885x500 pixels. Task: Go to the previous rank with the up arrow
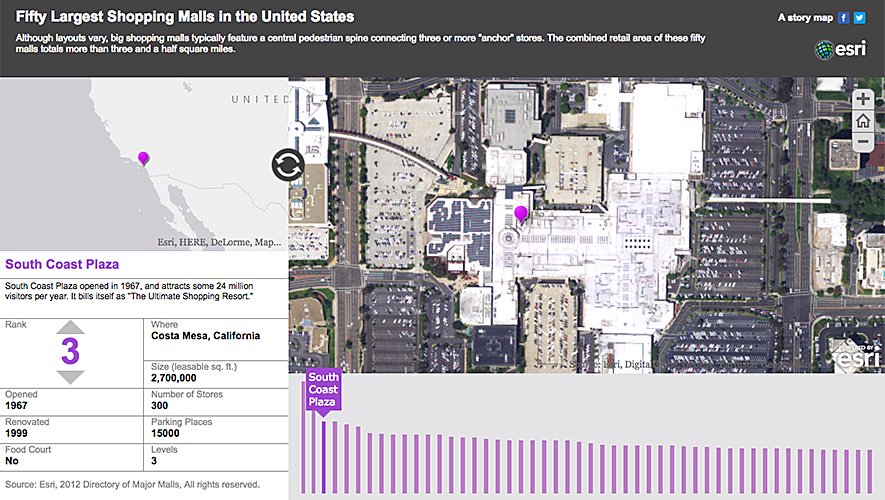point(71,327)
